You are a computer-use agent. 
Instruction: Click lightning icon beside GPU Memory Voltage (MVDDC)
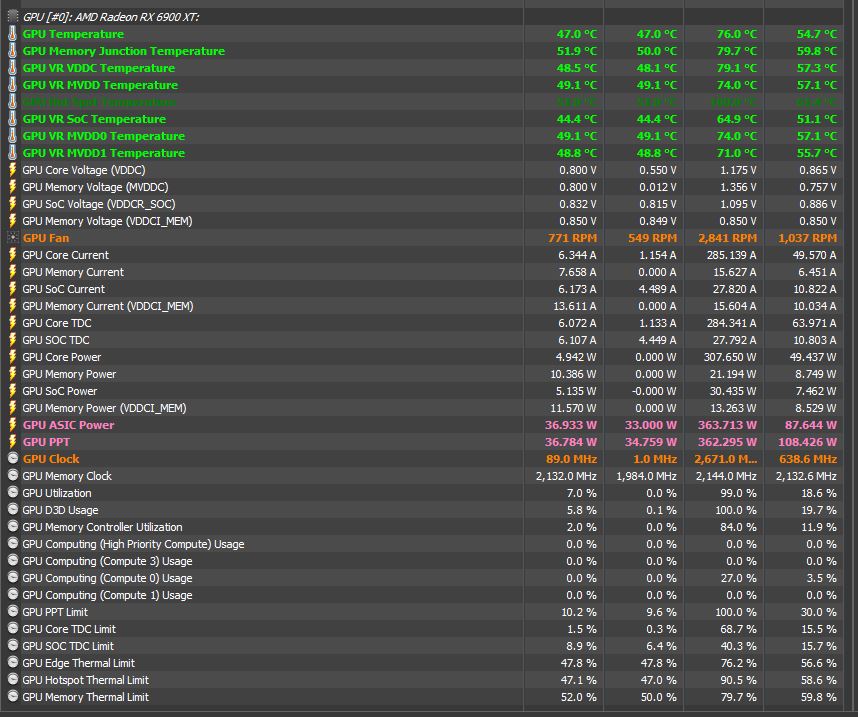pos(13,187)
